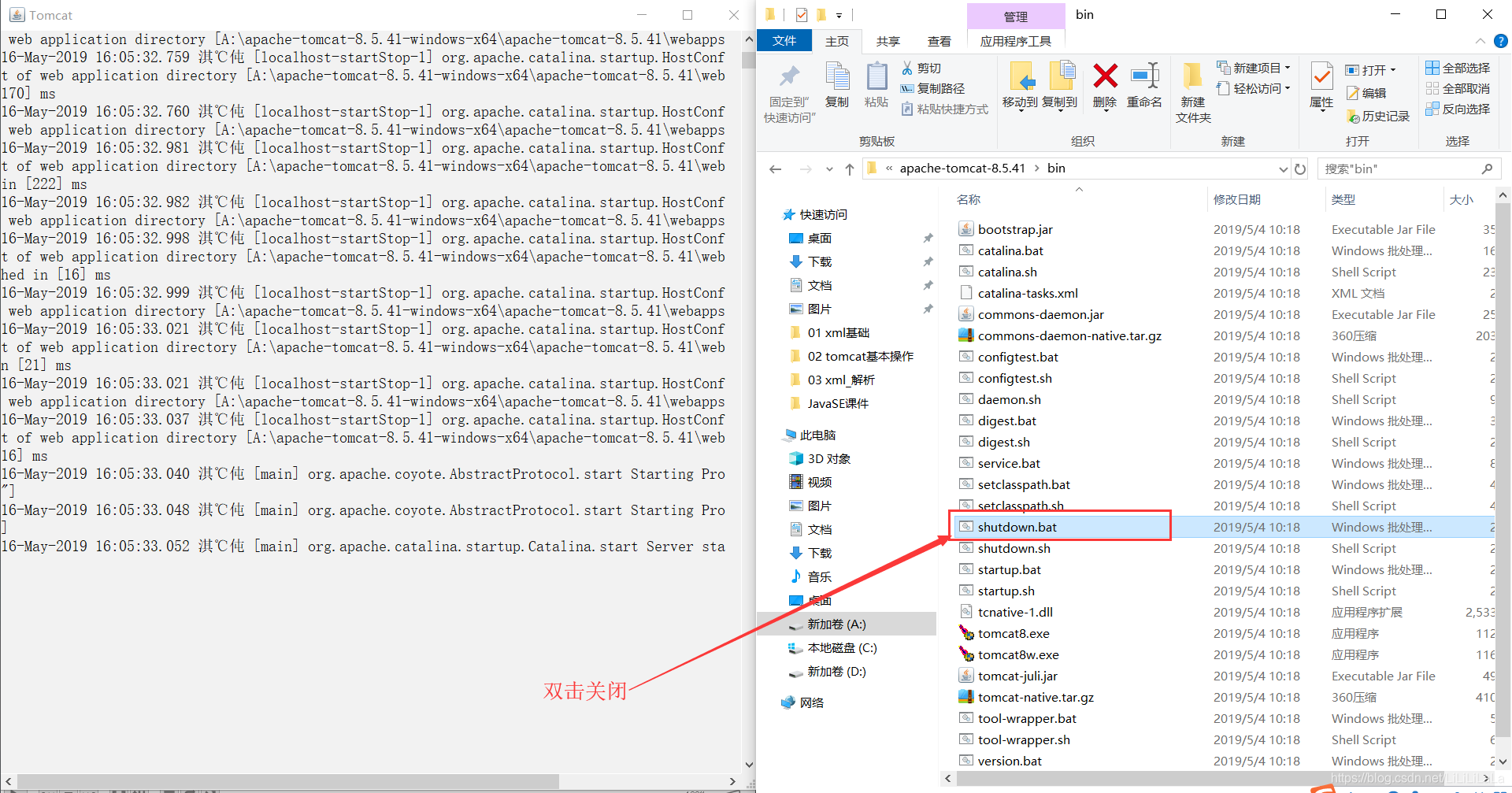Image resolution: width=1512 pixels, height=793 pixels.
Task: Click the New folder (新建文件夹) icon
Action: pyautogui.click(x=1192, y=76)
